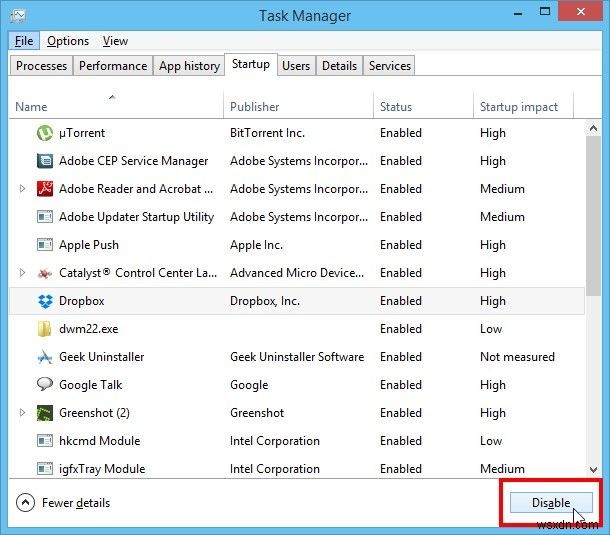The image size is (610, 535).
Task: Select the Dropbox logo icon
Action: (45, 301)
